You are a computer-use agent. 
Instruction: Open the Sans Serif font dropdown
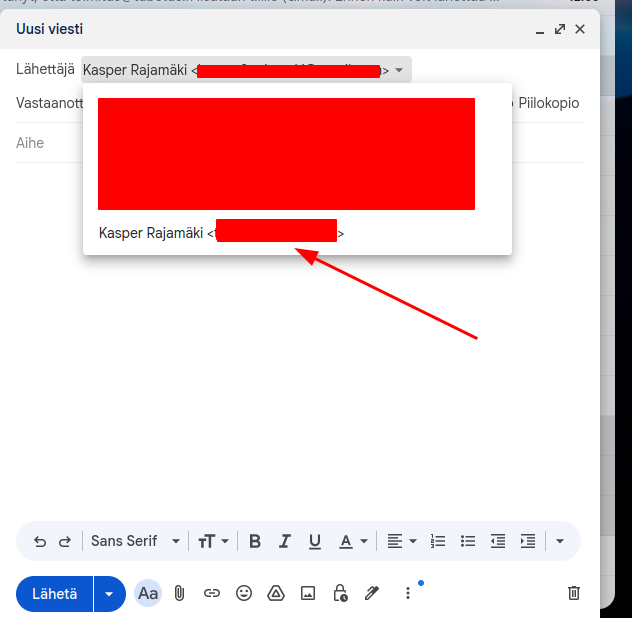click(x=135, y=541)
